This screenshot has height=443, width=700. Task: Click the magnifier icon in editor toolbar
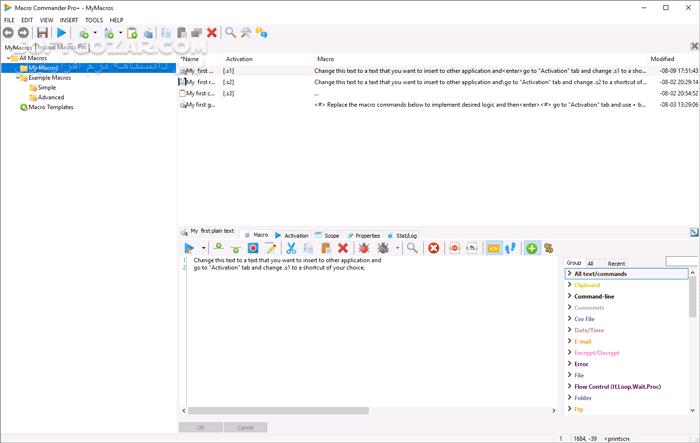pos(412,248)
